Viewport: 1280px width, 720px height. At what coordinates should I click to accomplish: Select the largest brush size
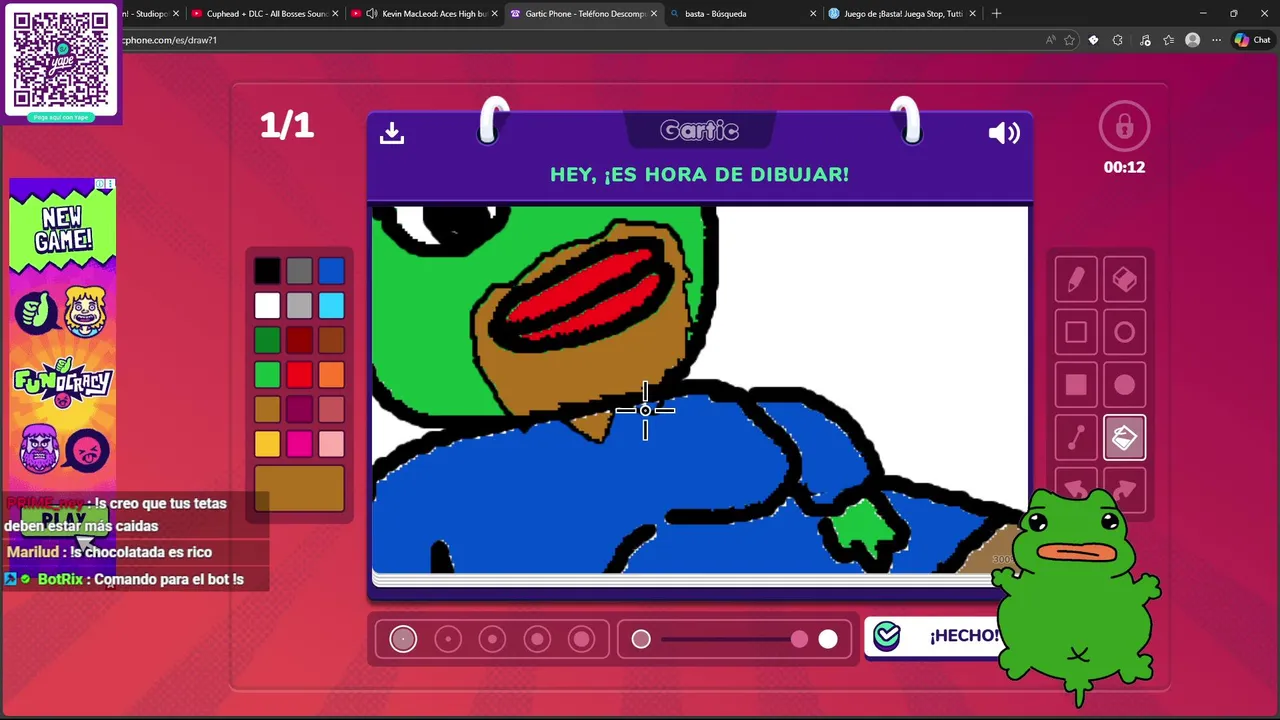pyautogui.click(x=581, y=639)
